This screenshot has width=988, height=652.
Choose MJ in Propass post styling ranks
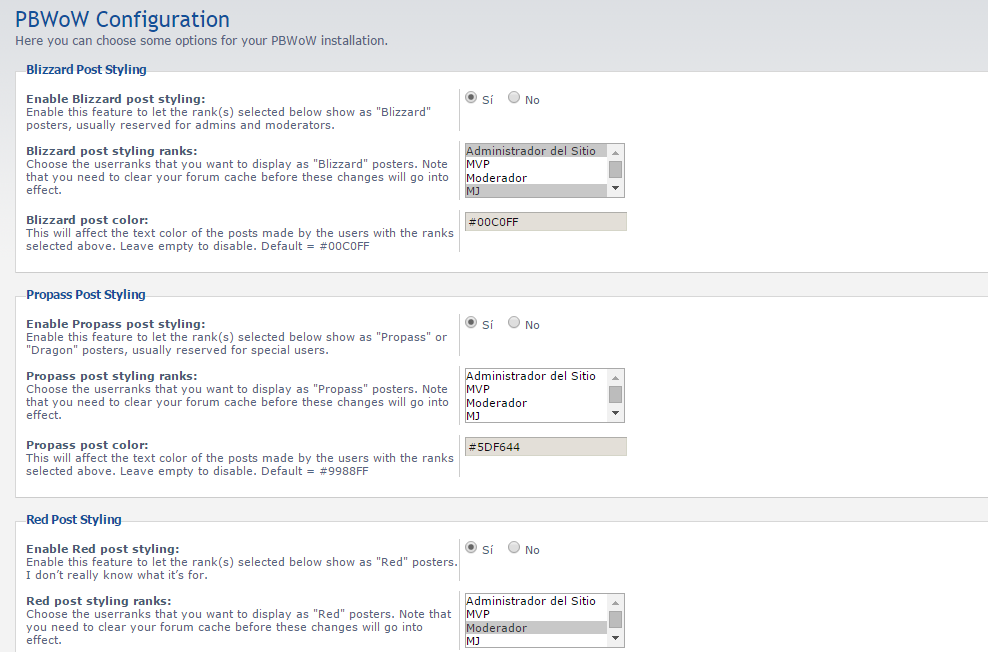tap(536, 416)
